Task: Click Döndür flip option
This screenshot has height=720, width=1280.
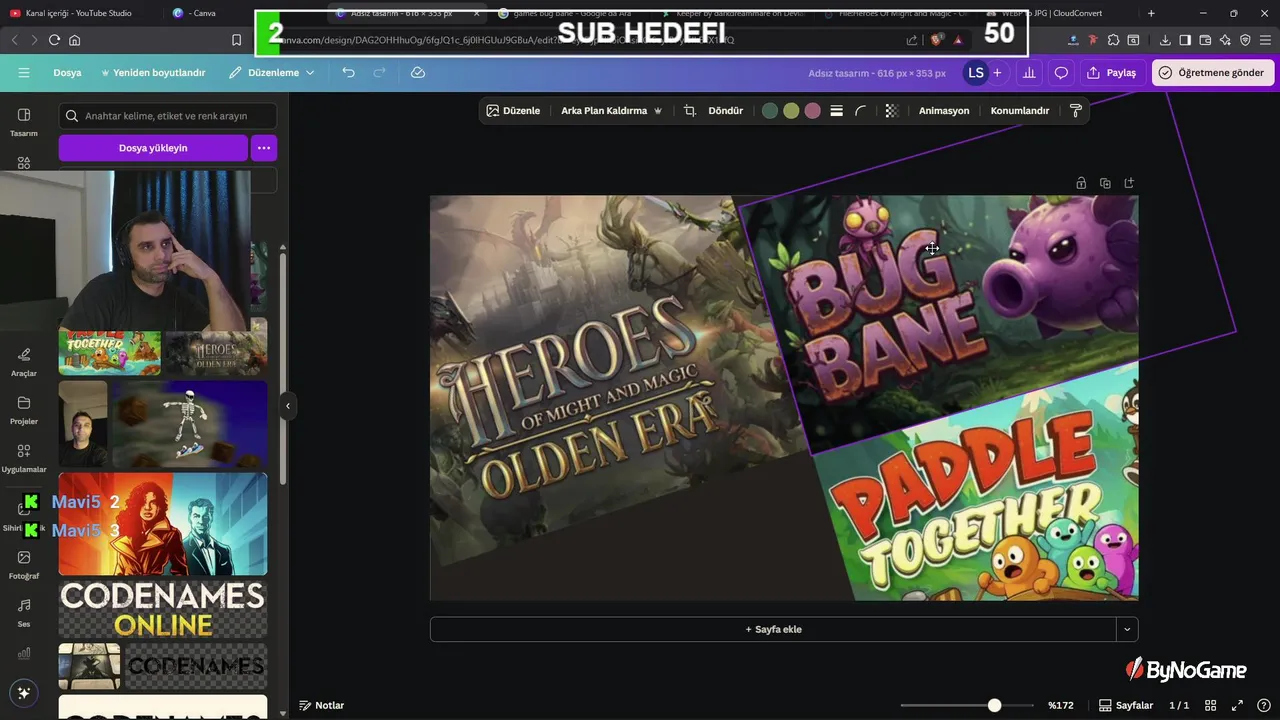Action: pos(726,111)
